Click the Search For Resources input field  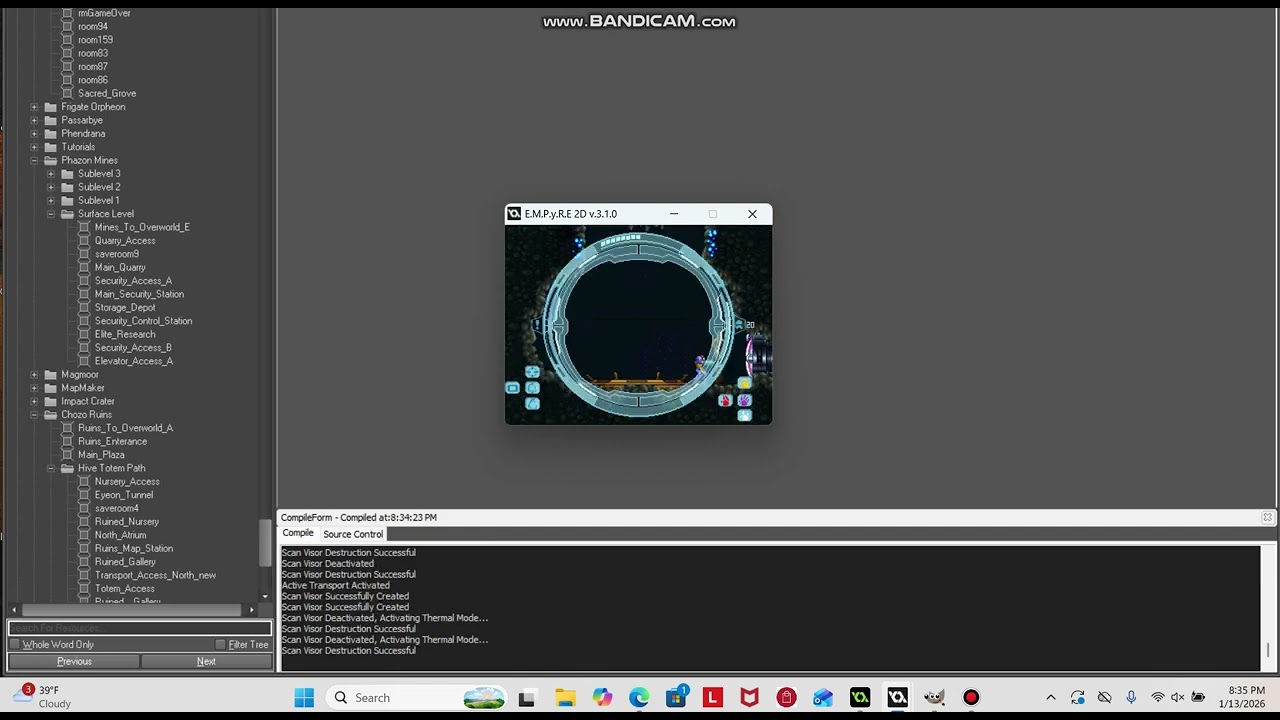140,628
